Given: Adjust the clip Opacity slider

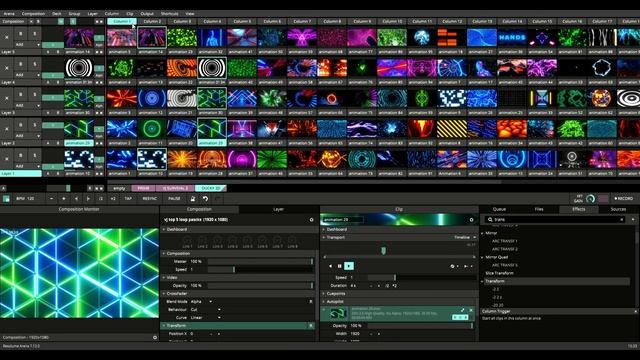Looking at the screenshot, I should coord(420,326).
